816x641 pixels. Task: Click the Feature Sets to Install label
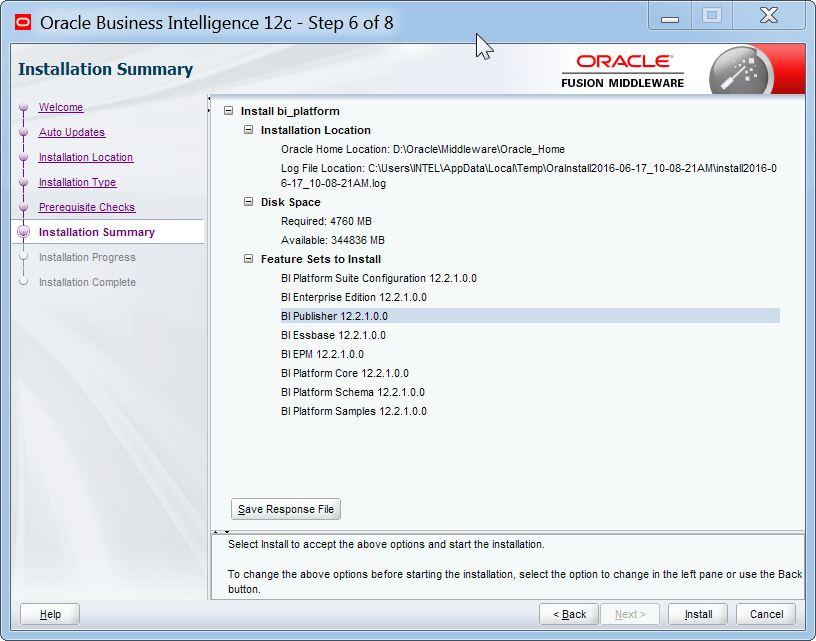(x=321, y=259)
